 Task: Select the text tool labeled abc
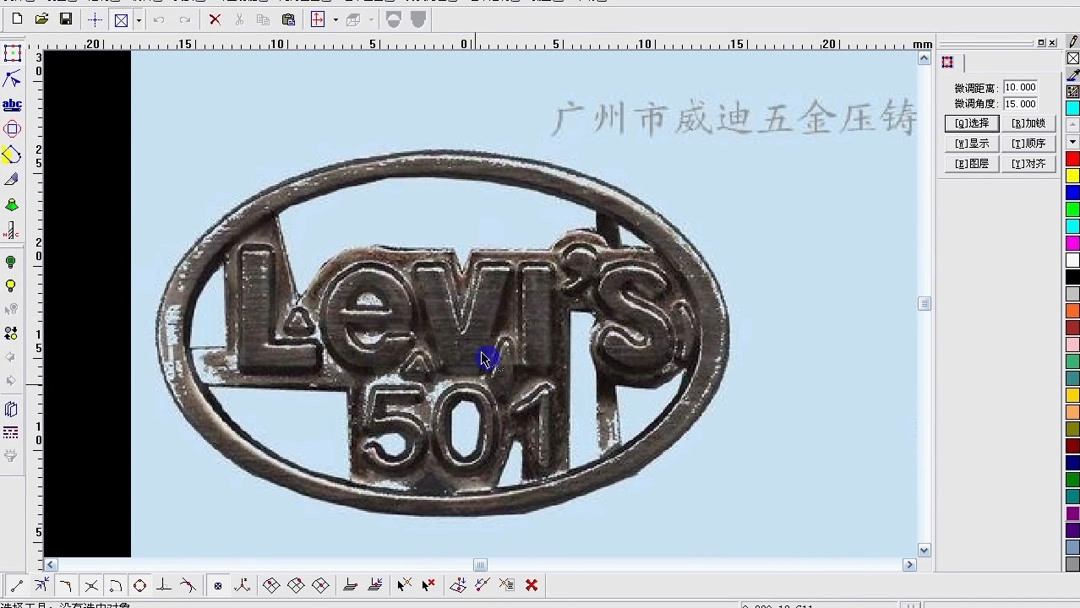coord(12,104)
